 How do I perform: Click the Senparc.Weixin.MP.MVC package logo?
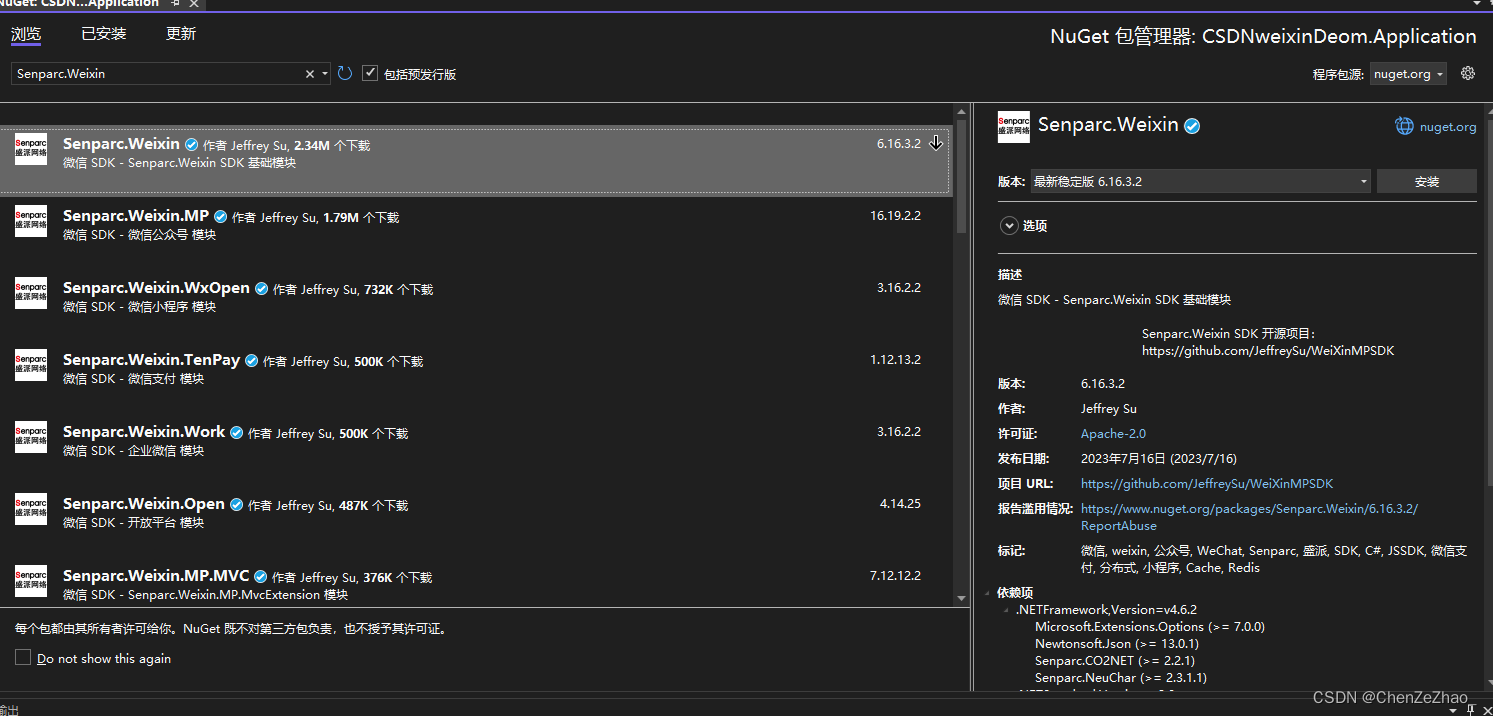coord(31,581)
